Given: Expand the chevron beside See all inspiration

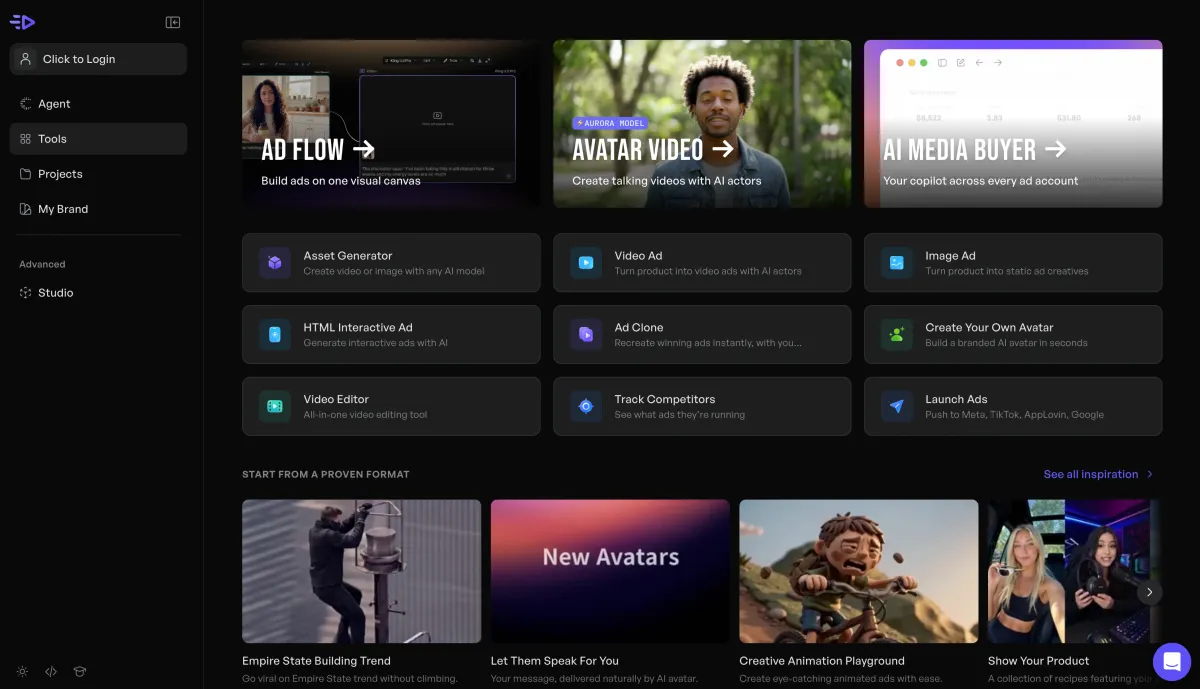Looking at the screenshot, I should 1150,474.
